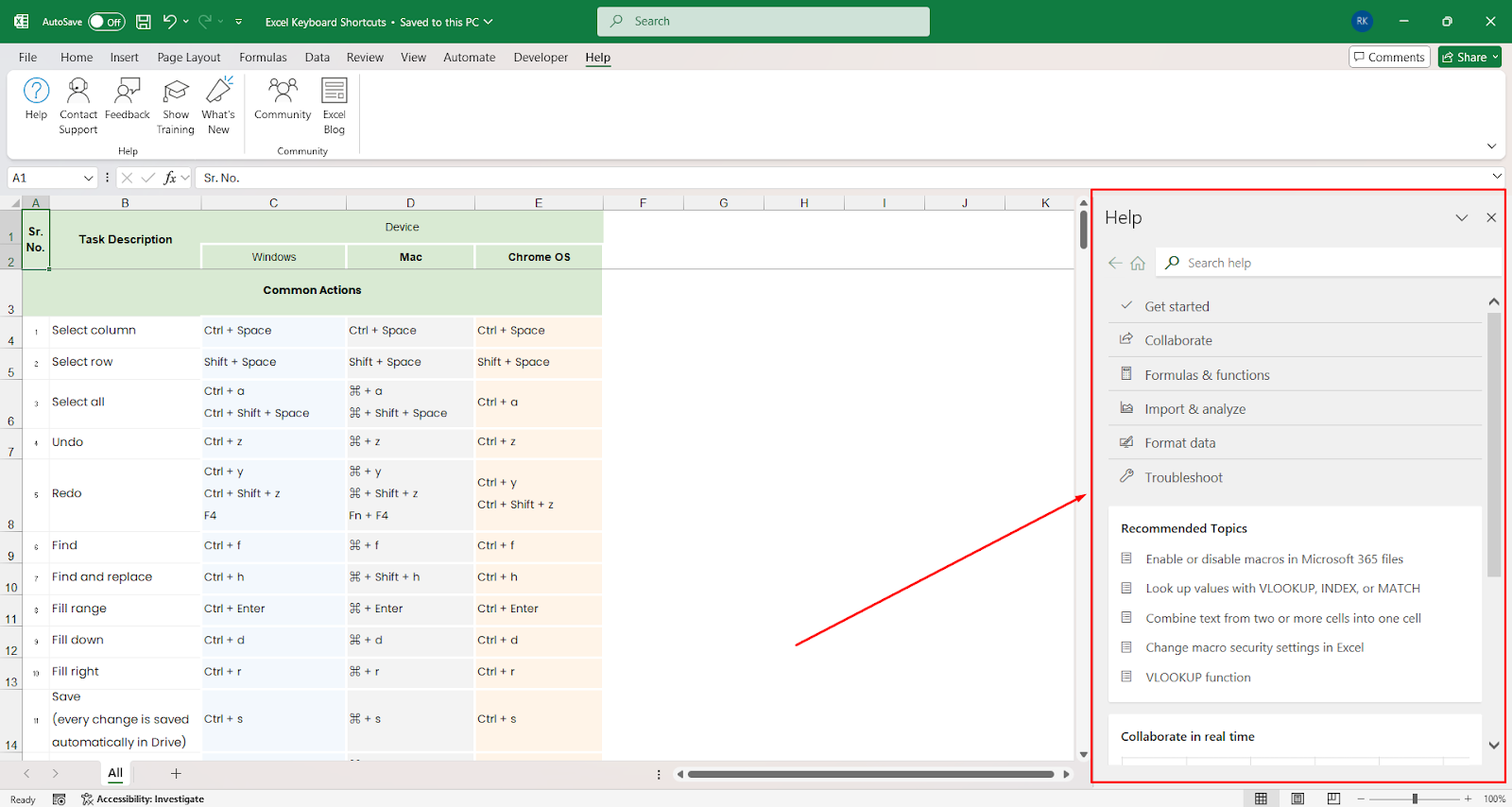Switch to the Formulas tab
Viewport: 1512px width, 807px height.
(x=263, y=57)
